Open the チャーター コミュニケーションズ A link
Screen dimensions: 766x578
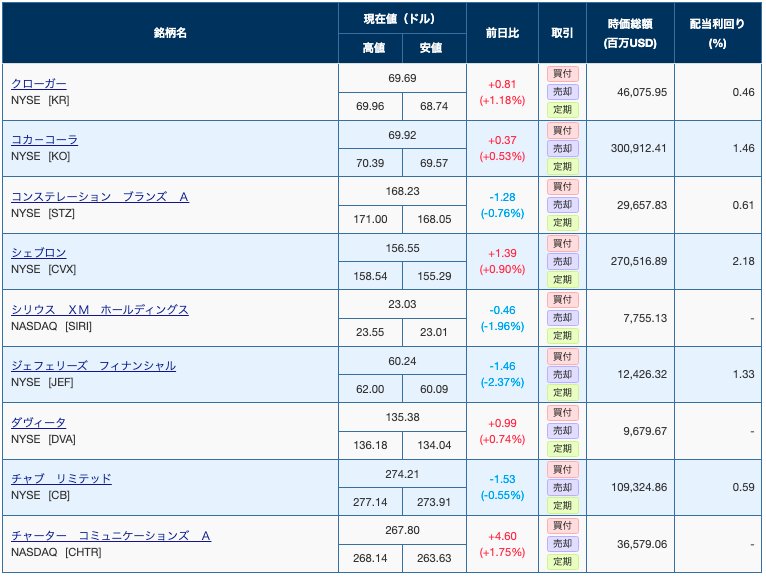pos(111,535)
